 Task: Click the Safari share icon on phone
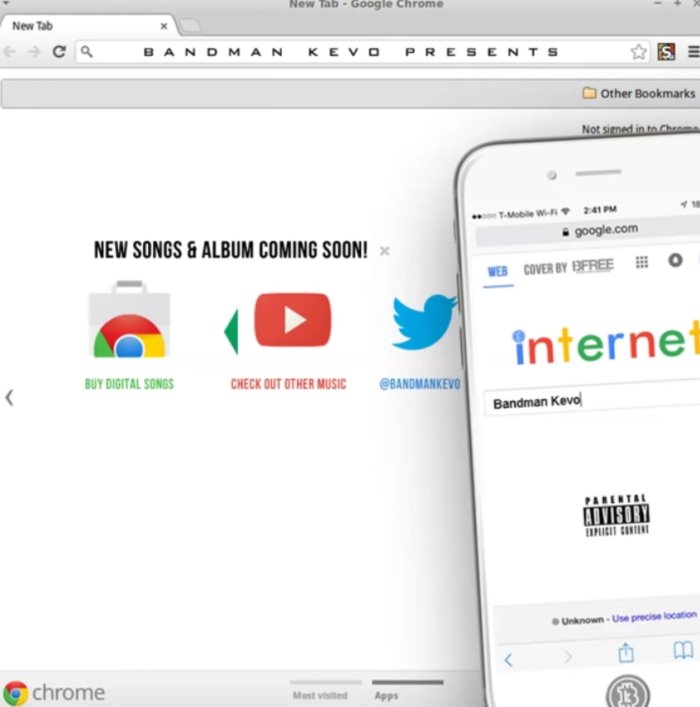626,652
